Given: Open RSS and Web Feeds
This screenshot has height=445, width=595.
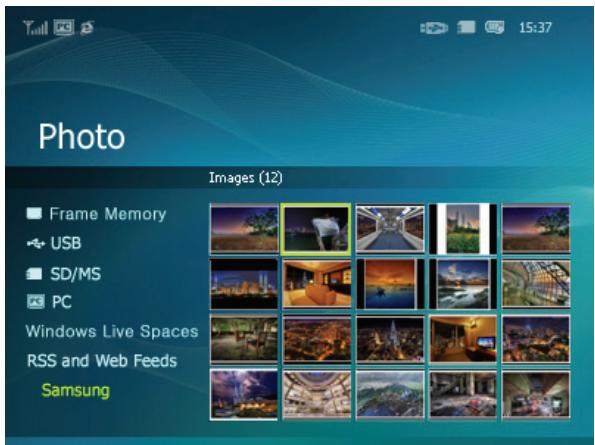Looking at the screenshot, I should (x=102, y=361).
